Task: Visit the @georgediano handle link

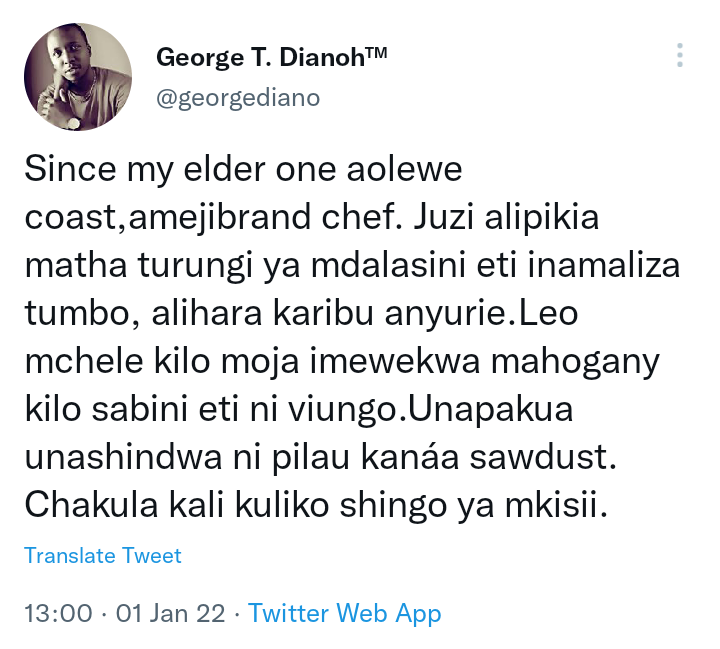Action: (x=238, y=98)
